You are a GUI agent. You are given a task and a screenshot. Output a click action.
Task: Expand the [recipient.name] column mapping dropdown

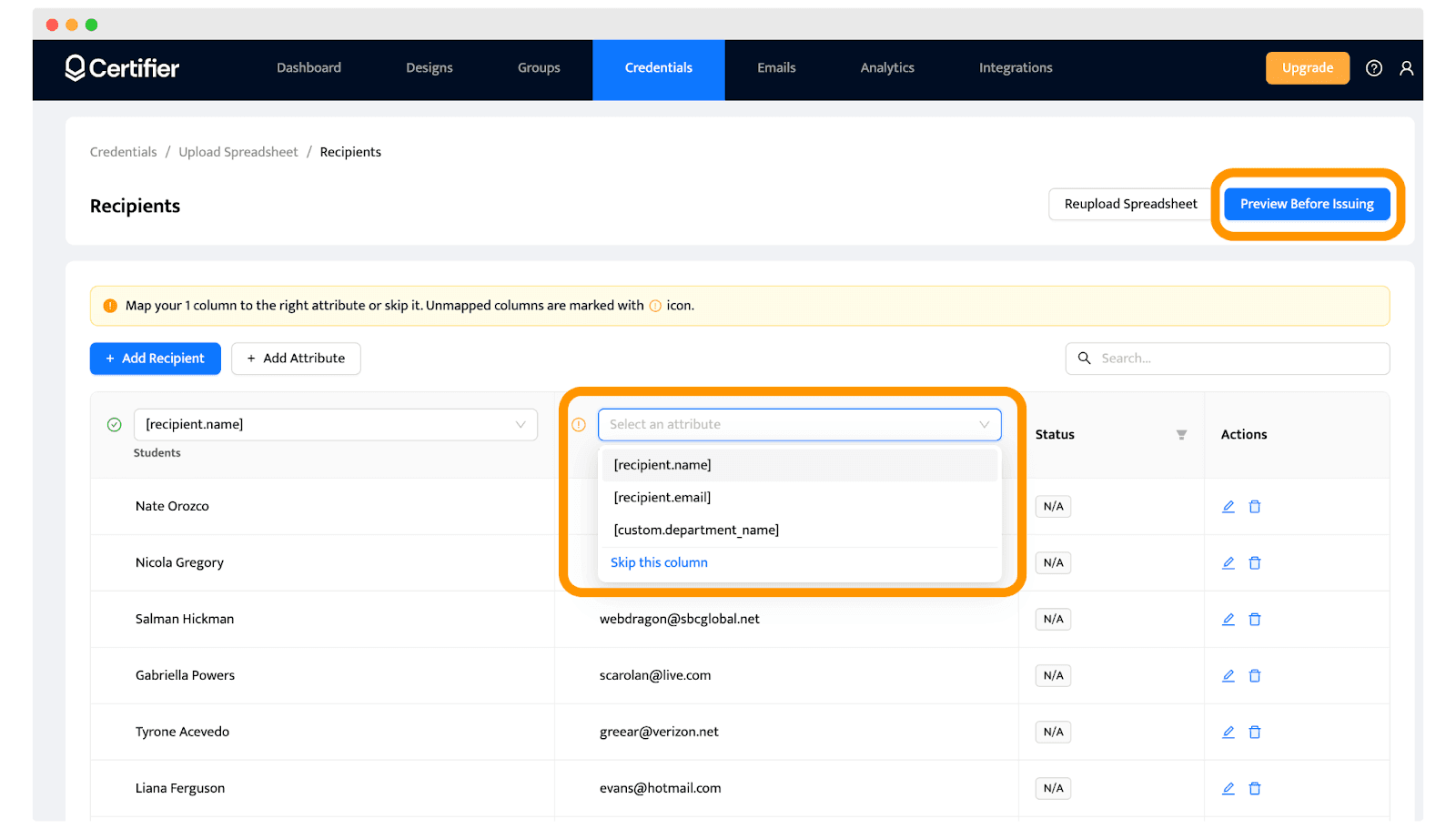(x=336, y=425)
